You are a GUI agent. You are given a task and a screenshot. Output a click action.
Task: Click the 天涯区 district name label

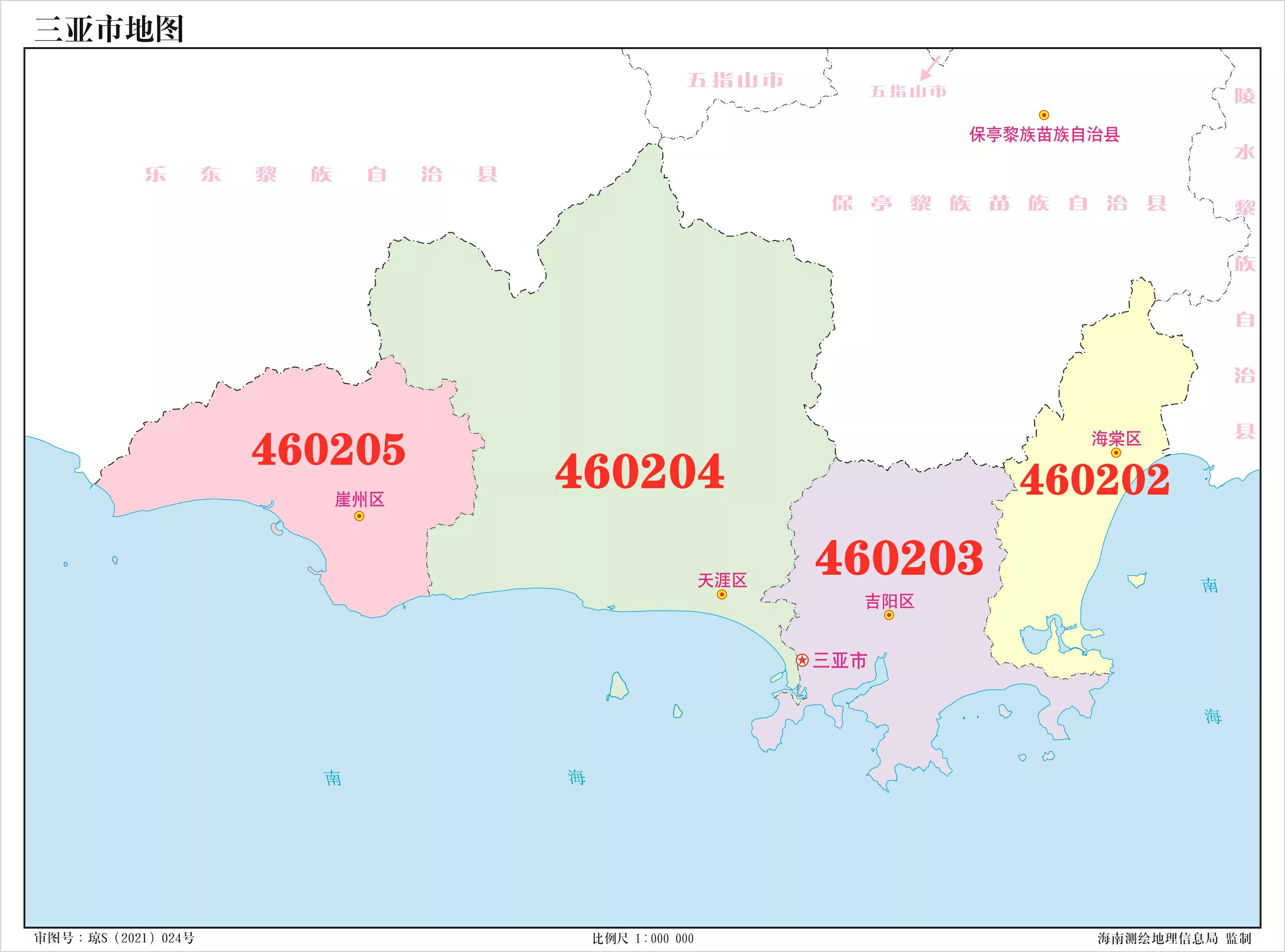click(722, 580)
